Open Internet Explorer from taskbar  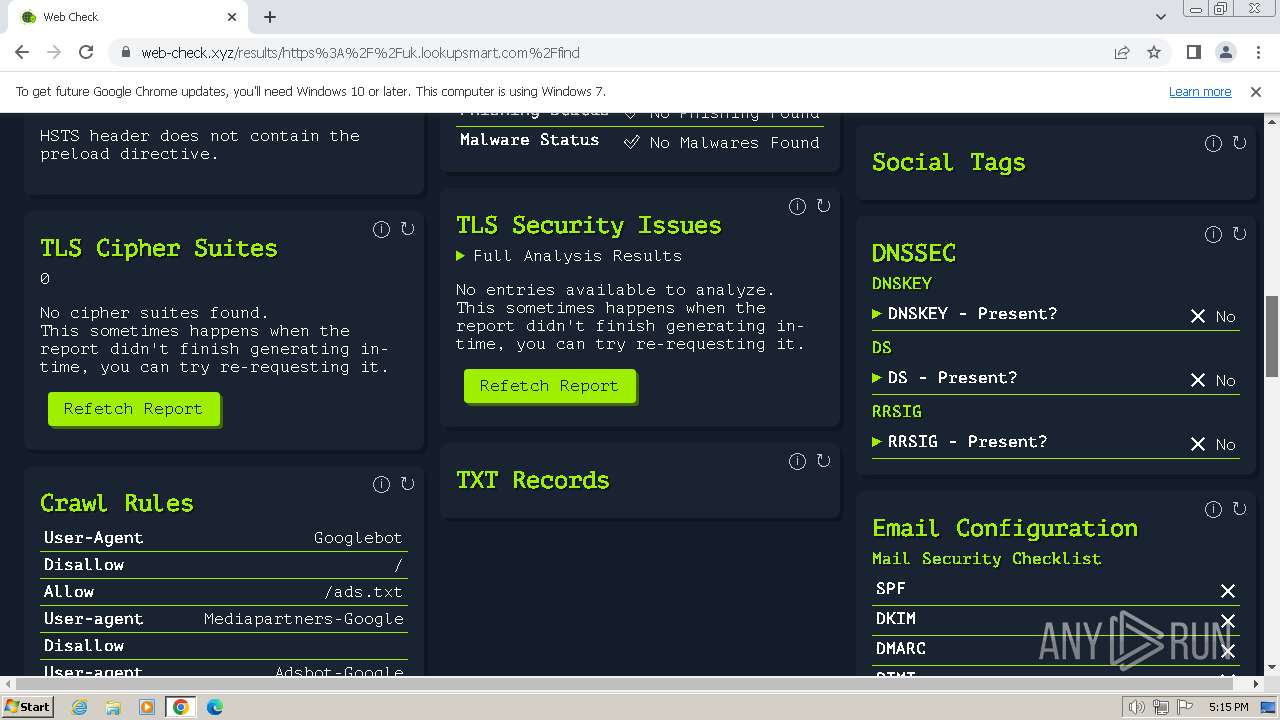coord(80,707)
